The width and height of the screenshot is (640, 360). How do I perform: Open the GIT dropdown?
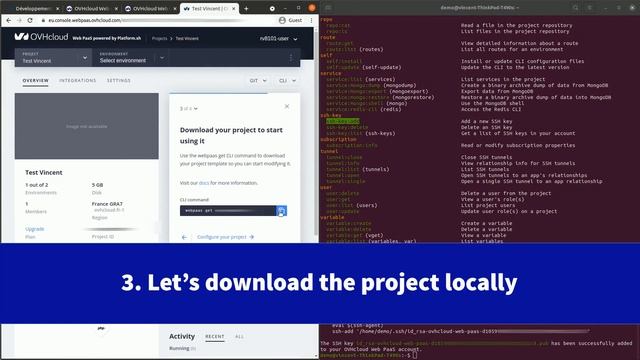coord(258,80)
